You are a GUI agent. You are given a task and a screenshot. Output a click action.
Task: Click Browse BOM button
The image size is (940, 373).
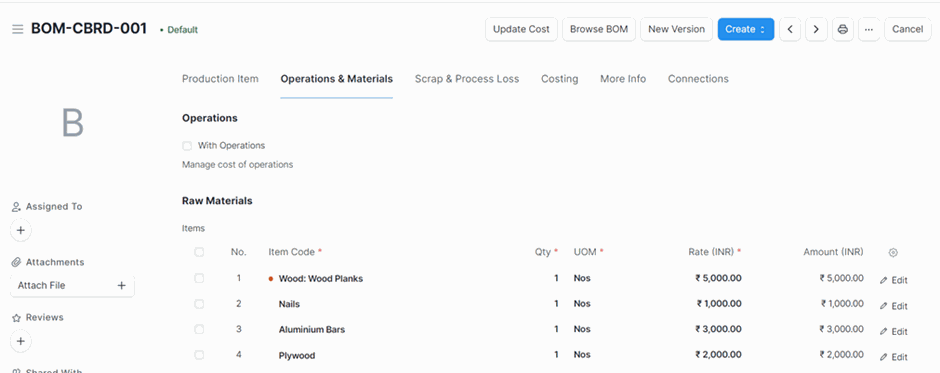599,29
